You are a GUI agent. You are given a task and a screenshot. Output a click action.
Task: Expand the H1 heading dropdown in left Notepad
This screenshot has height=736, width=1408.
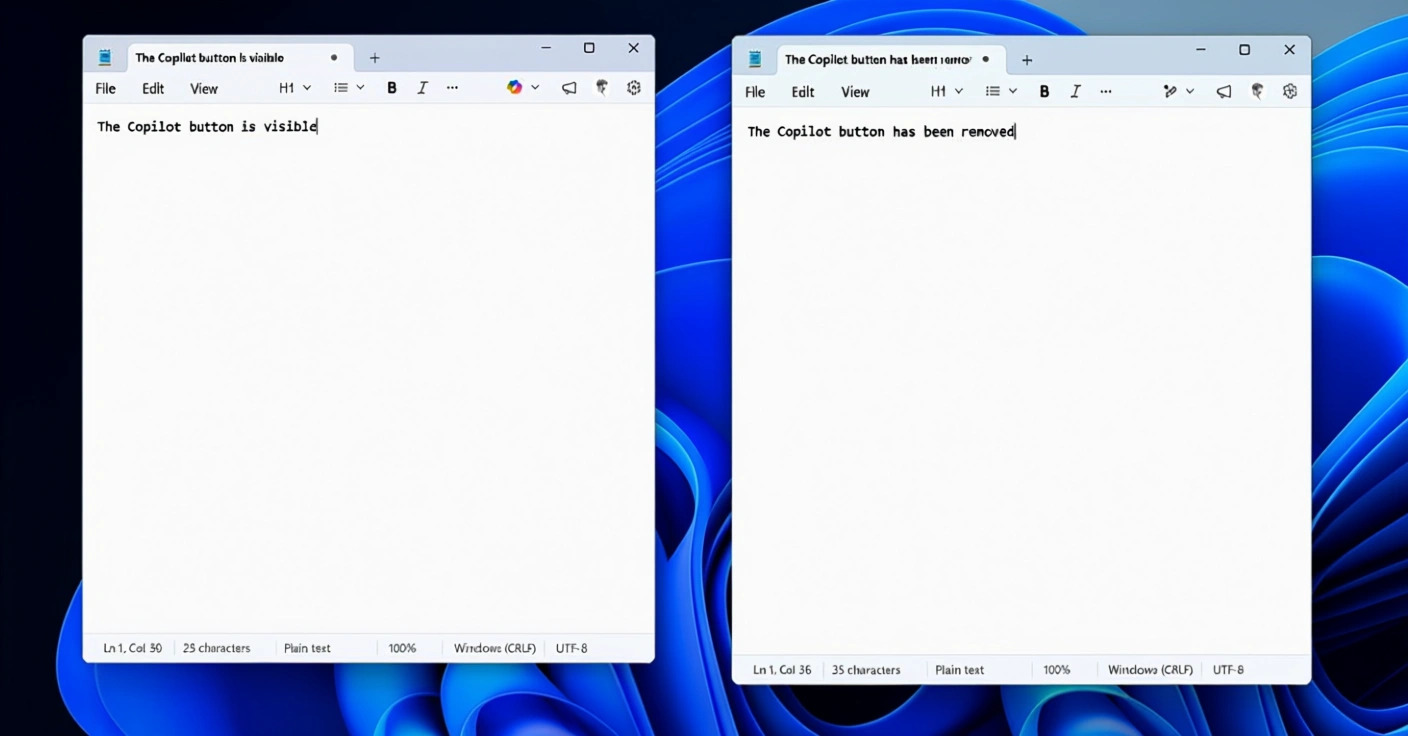[295, 88]
